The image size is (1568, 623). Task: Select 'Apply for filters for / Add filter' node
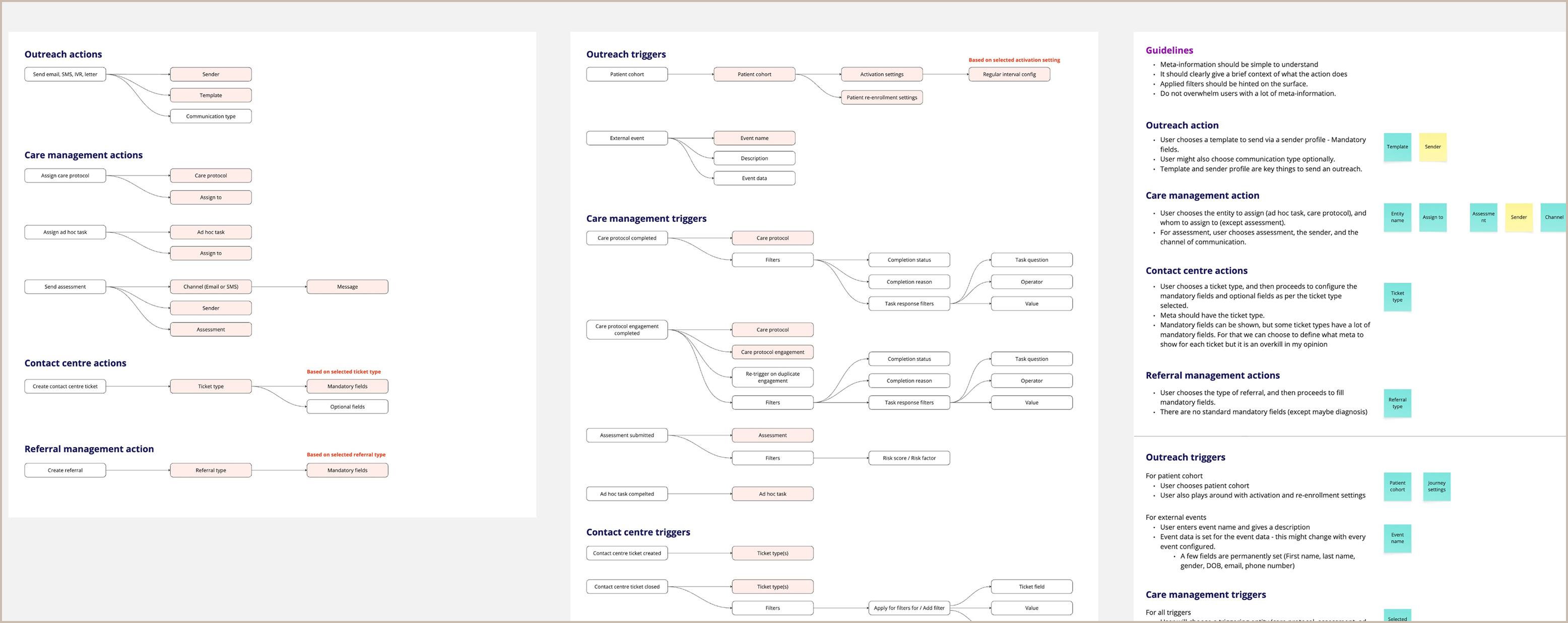tap(909, 608)
